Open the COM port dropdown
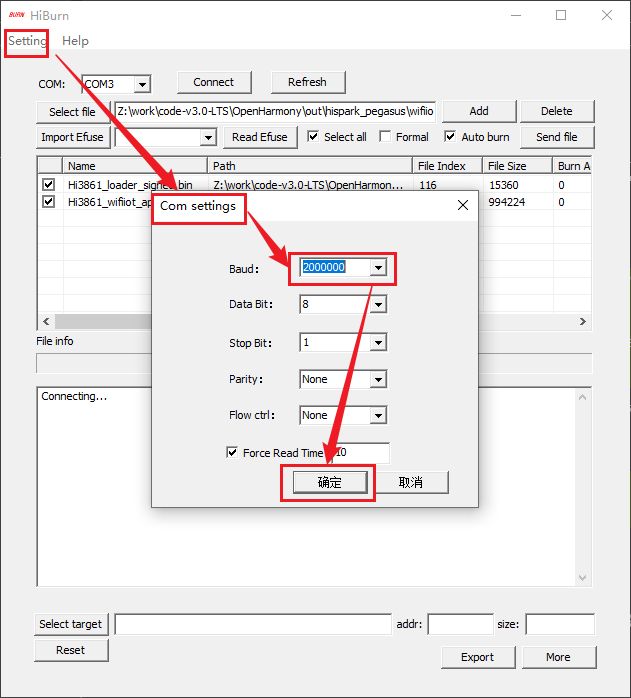Screen dimensions: 631x698 (142, 84)
